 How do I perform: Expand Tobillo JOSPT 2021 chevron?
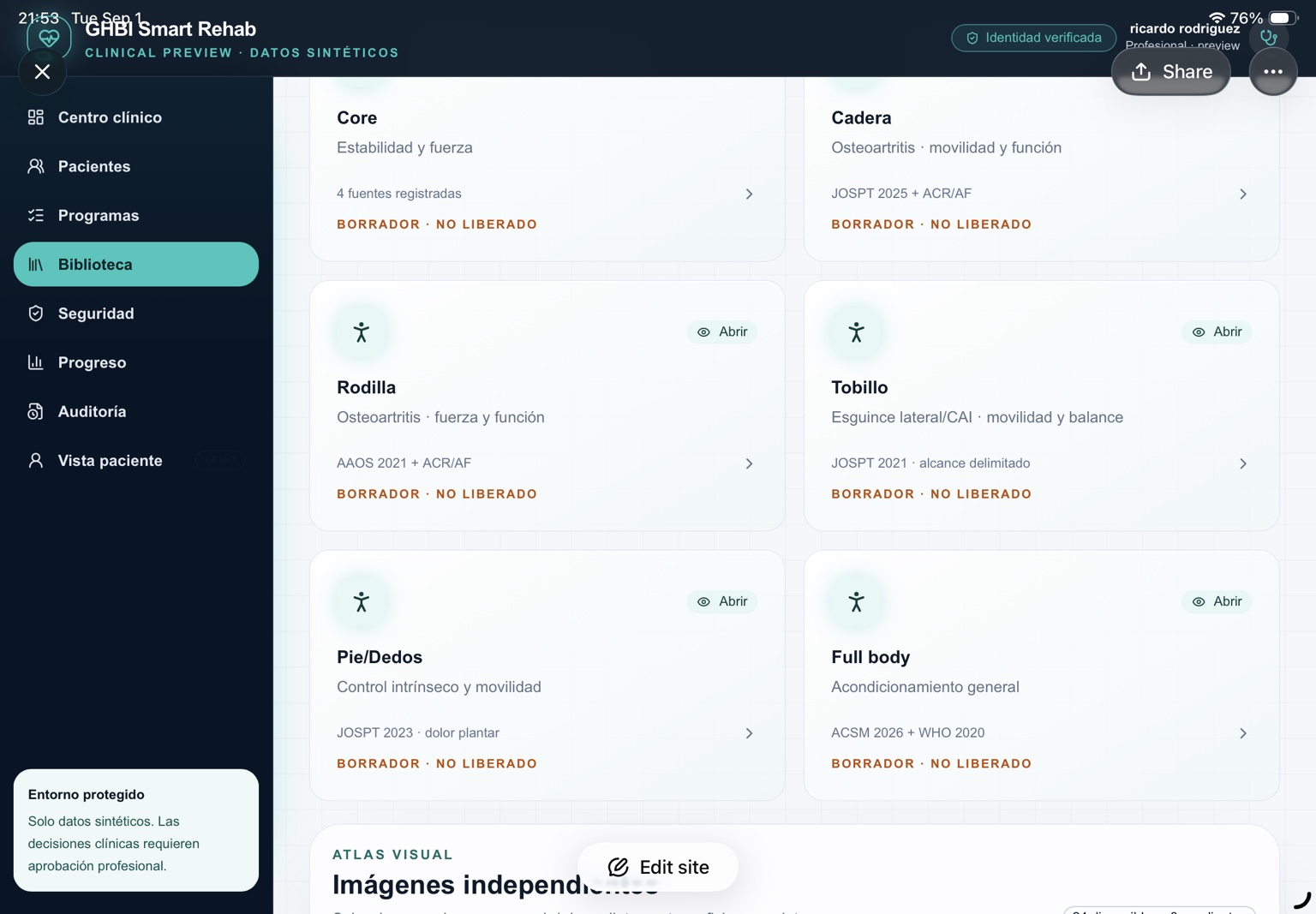1243,463
